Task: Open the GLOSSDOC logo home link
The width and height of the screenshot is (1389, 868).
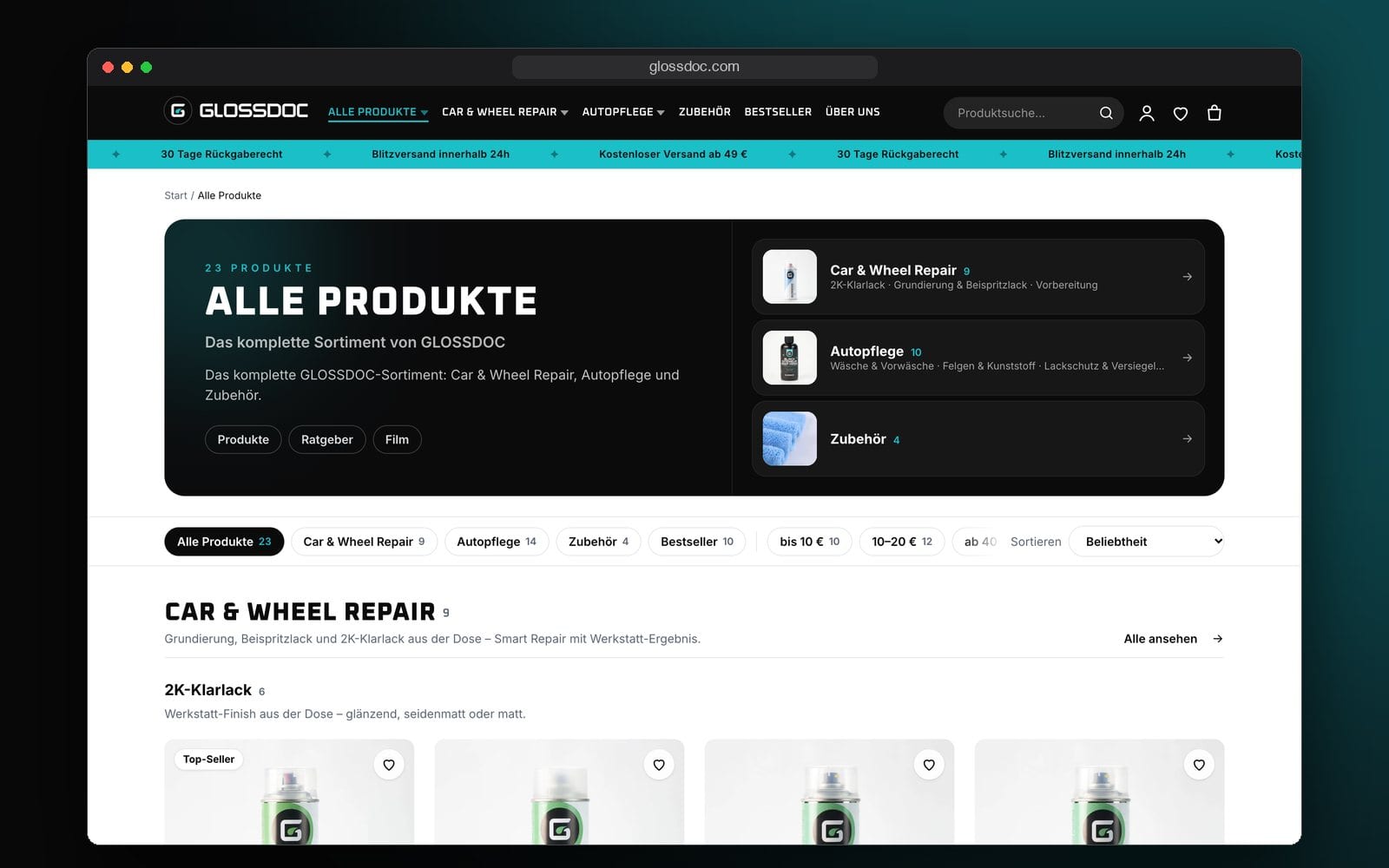Action: [236, 111]
